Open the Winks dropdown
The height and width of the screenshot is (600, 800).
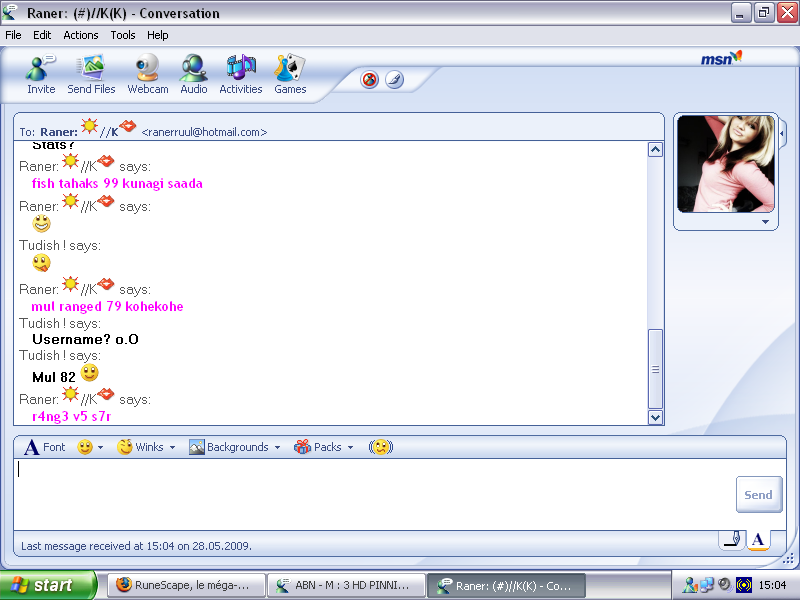click(x=146, y=447)
